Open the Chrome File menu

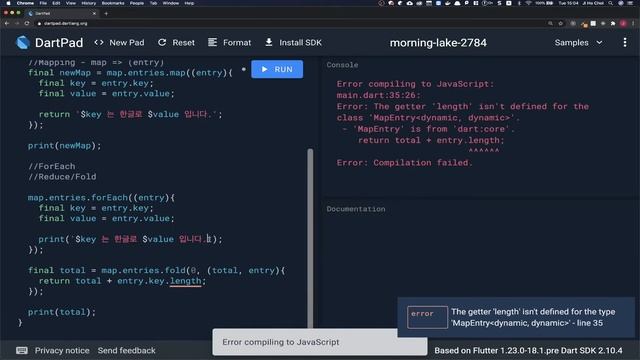[43, 3]
